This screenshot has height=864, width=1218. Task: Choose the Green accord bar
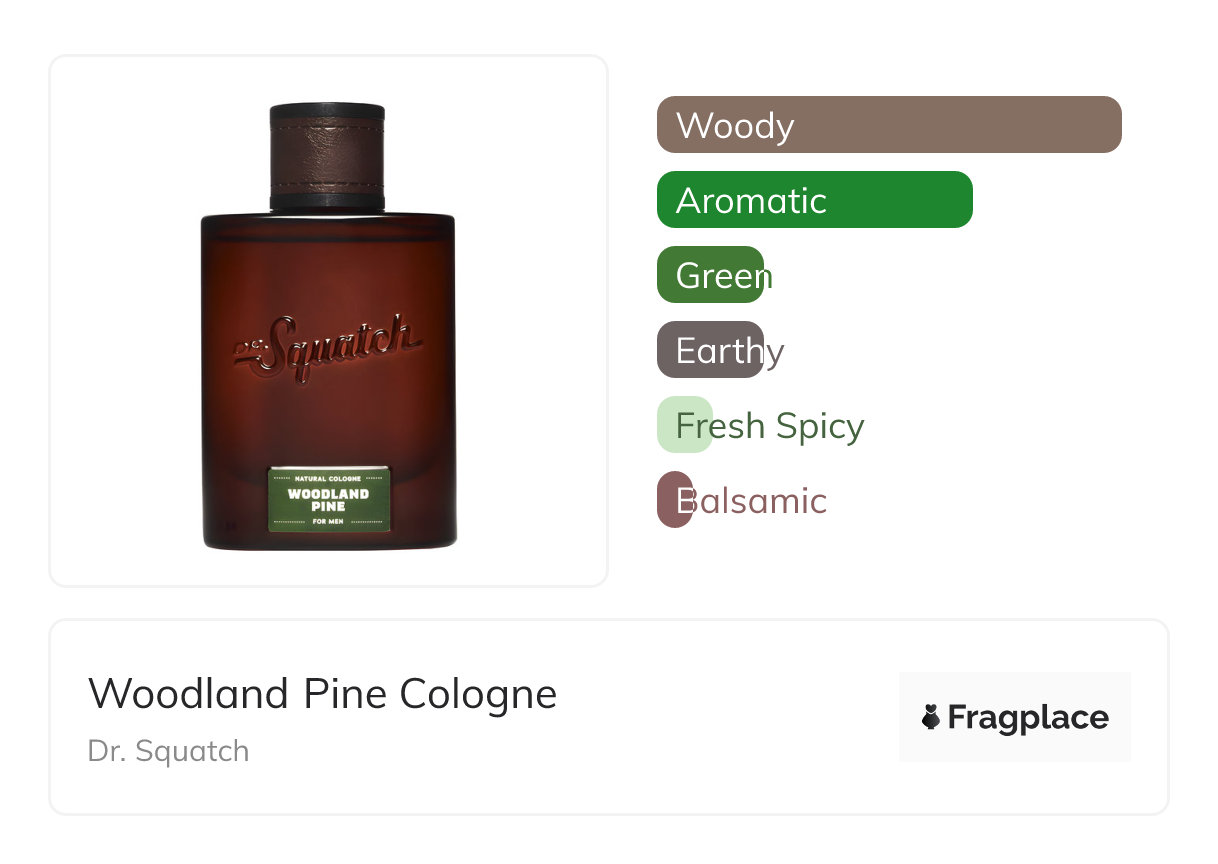[710, 275]
